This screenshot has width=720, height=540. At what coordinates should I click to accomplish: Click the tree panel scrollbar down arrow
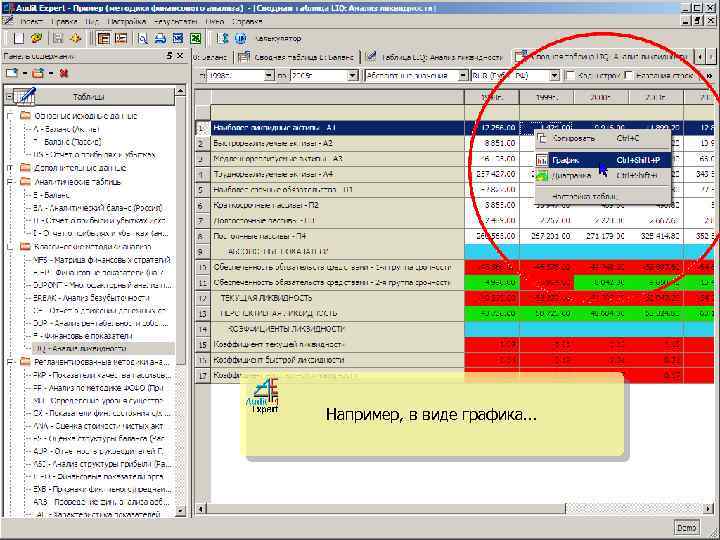click(x=180, y=511)
